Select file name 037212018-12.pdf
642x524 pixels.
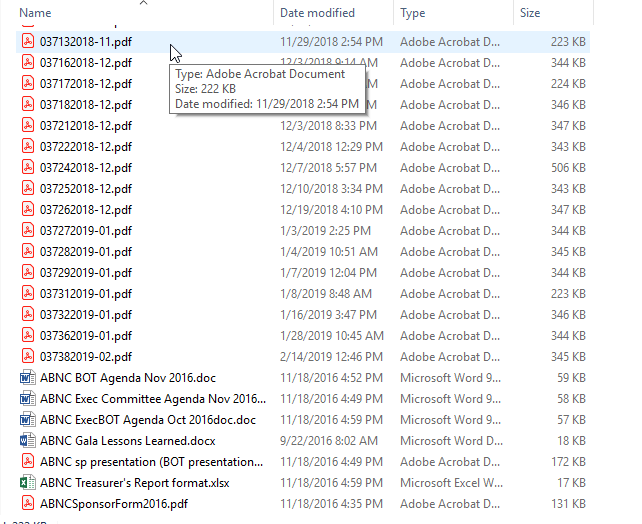click(x=86, y=126)
